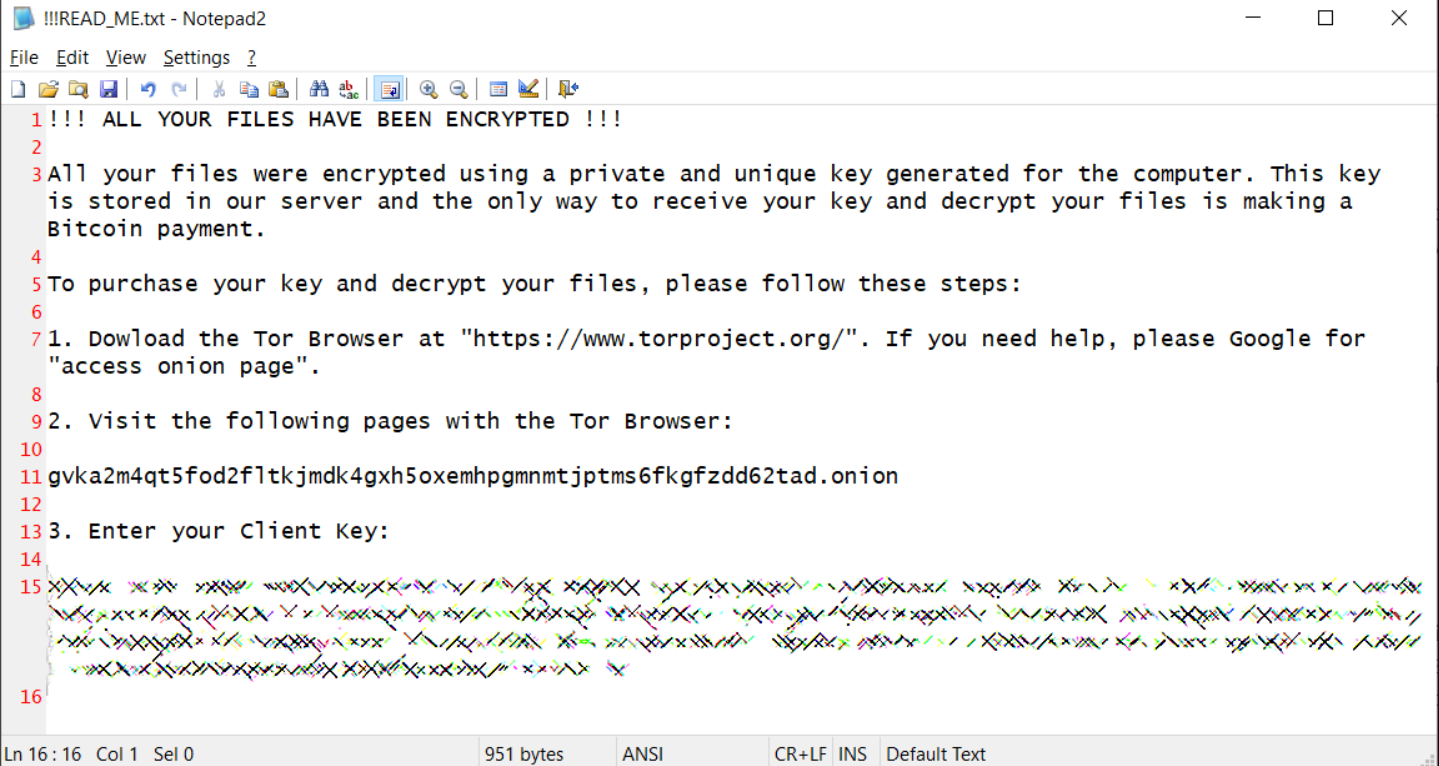The height and width of the screenshot is (766, 1439).
Task: Open Replace using the abc icon
Action: click(349, 90)
